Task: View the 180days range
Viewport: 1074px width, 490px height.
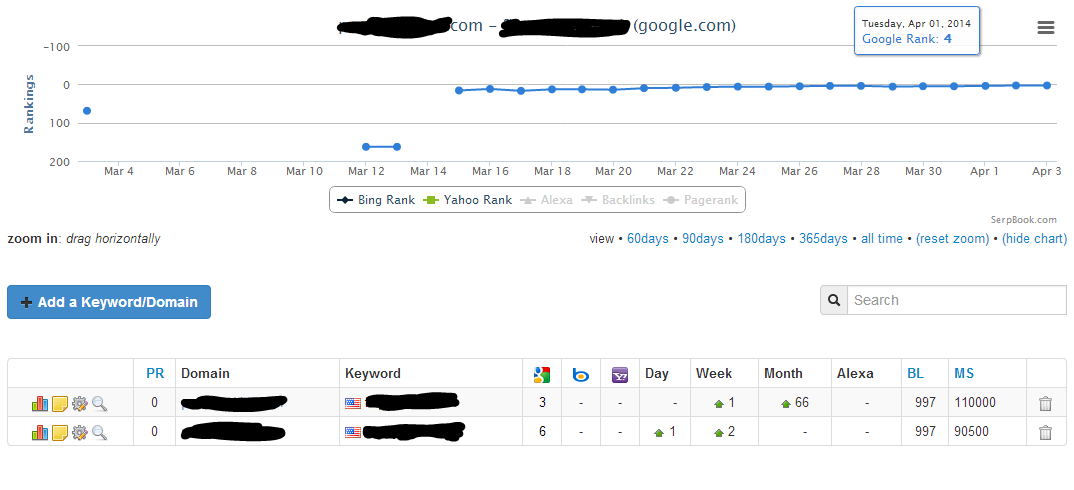Action: click(761, 239)
